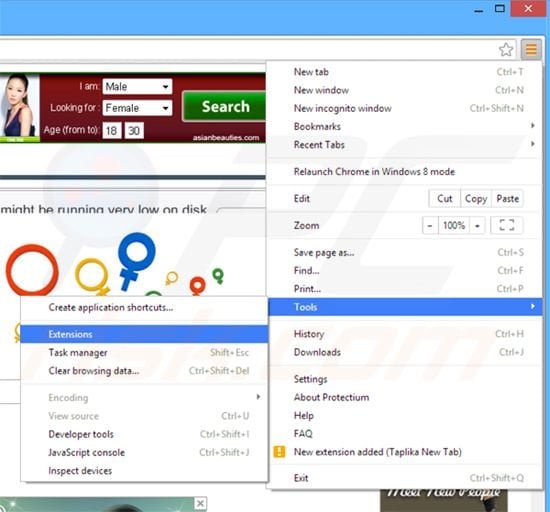Click the age from field showing 18
The height and width of the screenshot is (512, 550).
tap(112, 130)
